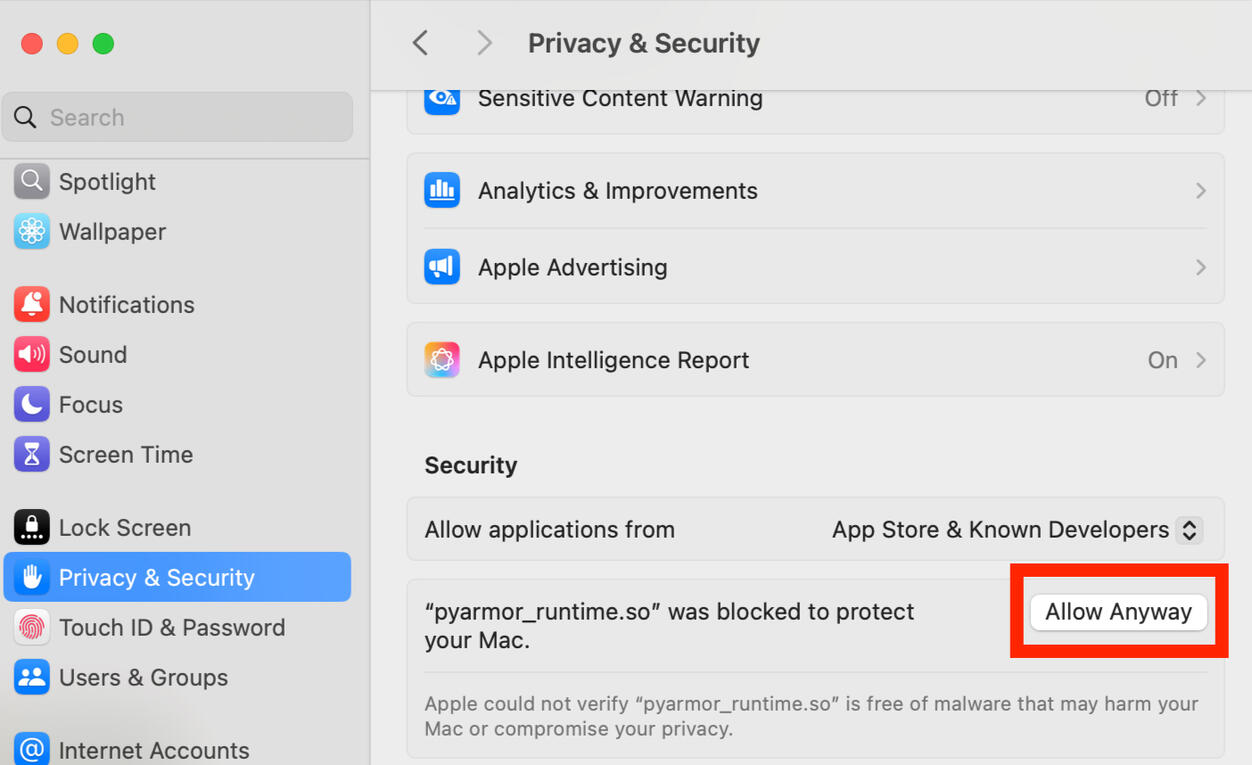The width and height of the screenshot is (1252, 765).
Task: Click the Allow Anyway button
Action: [1118, 612]
